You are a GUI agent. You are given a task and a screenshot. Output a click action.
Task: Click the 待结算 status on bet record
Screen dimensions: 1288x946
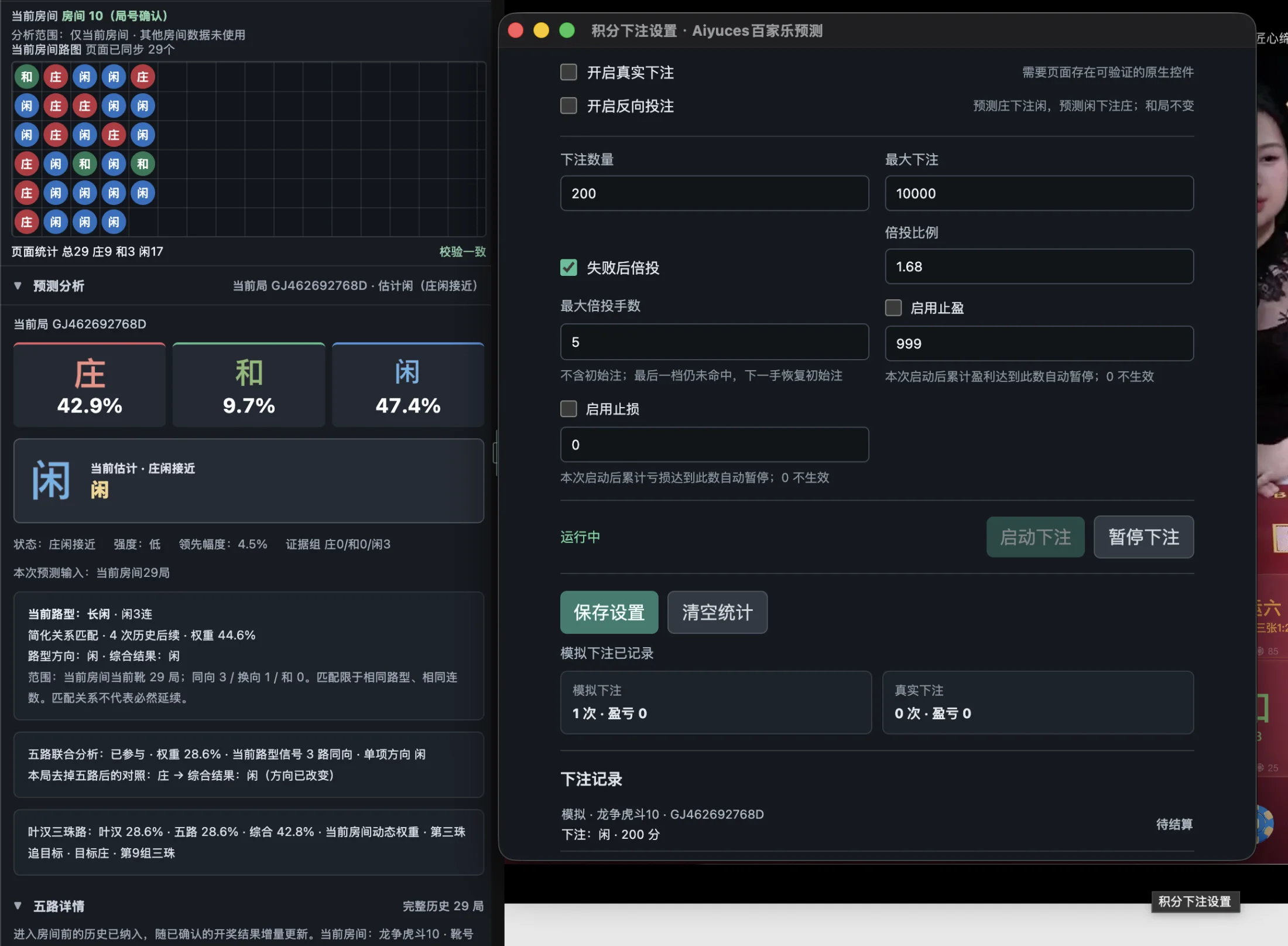click(1174, 824)
